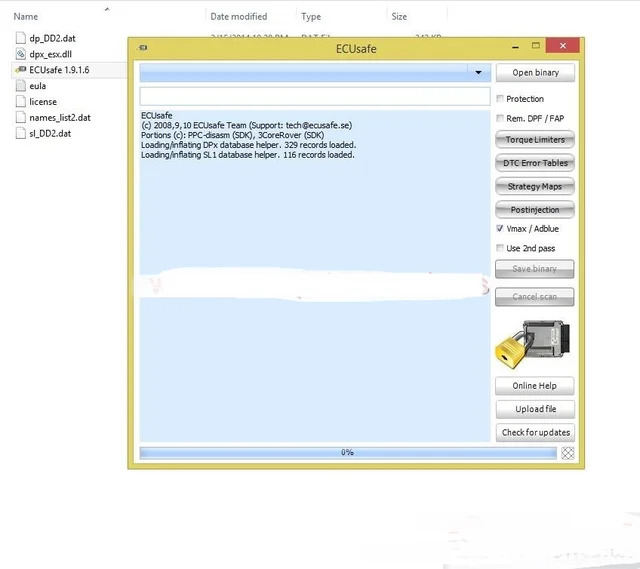Select the file name text names_list2.dat
This screenshot has width=640, height=569.
point(60,118)
